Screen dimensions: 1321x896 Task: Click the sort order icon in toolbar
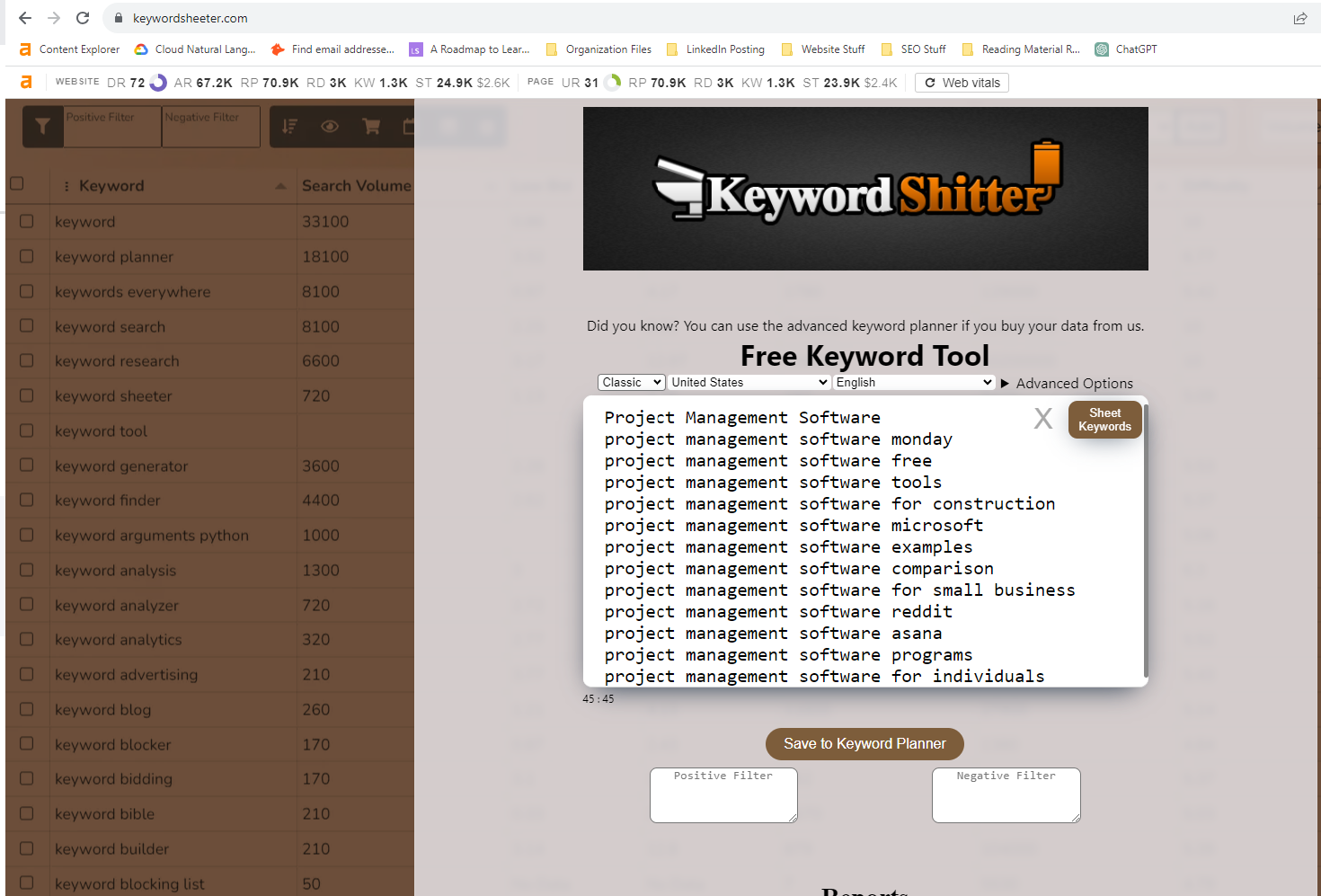click(x=289, y=127)
